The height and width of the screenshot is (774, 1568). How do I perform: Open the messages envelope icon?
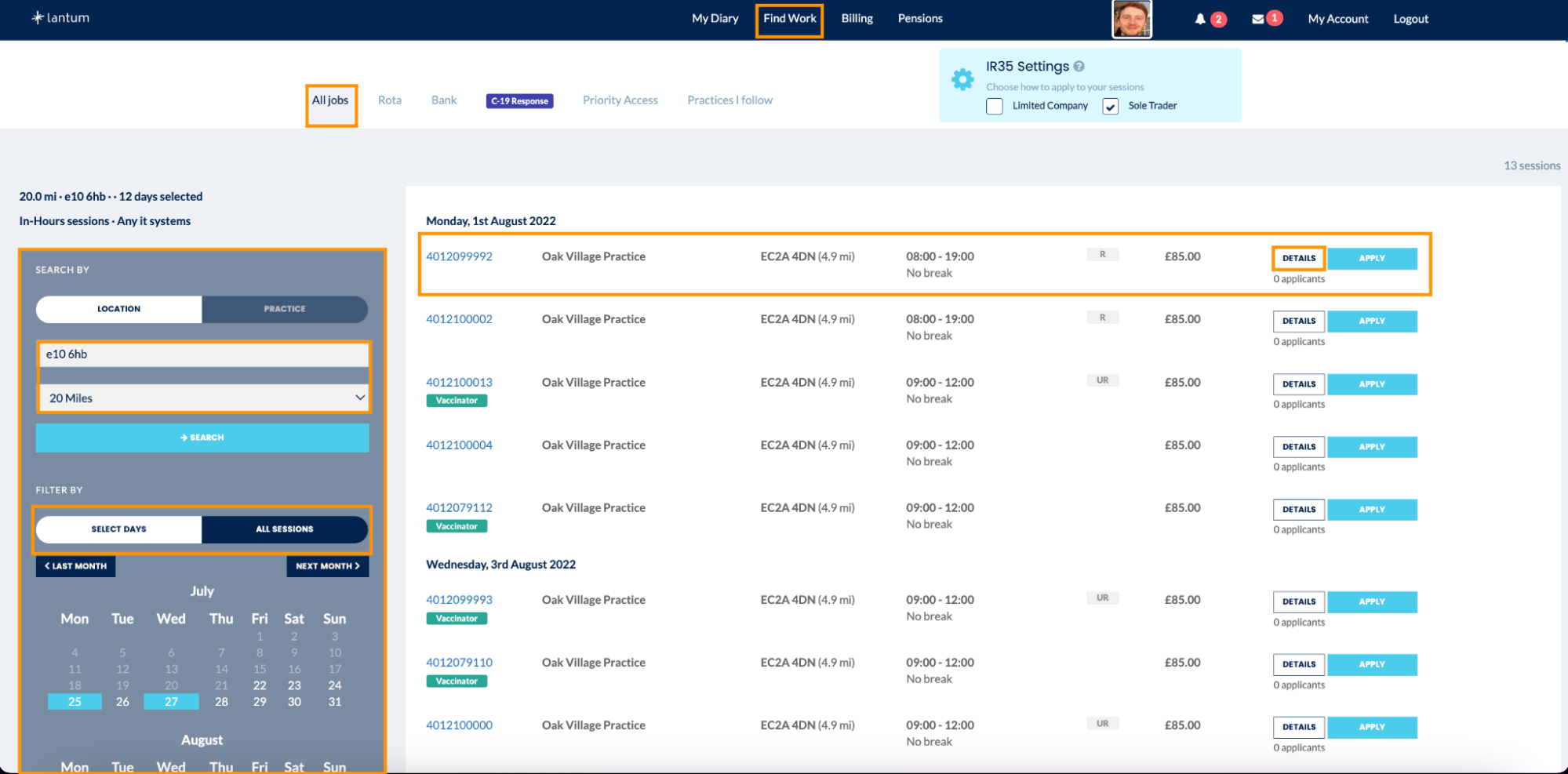click(1257, 19)
